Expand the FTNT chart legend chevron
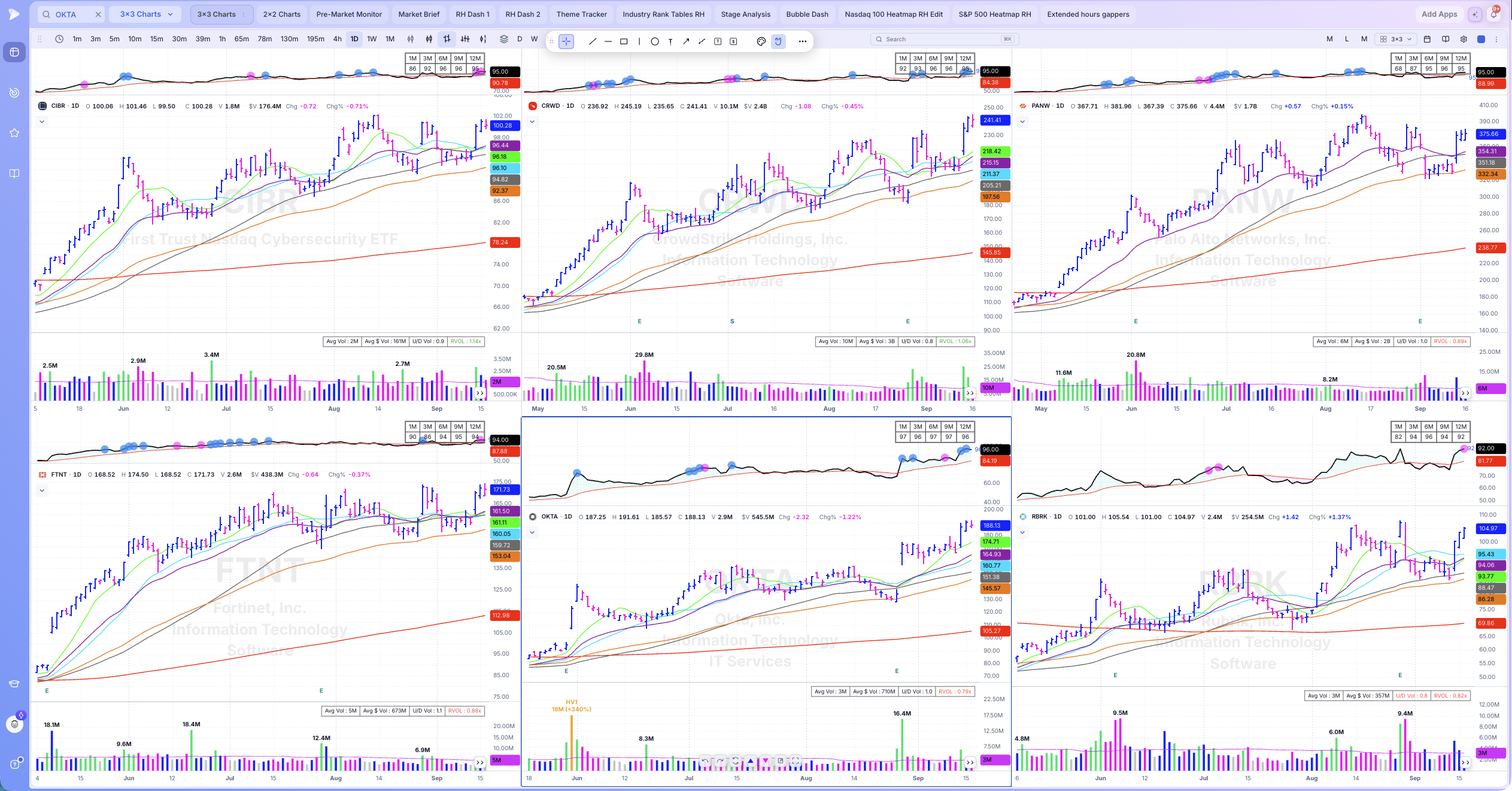1512x791 pixels. pyautogui.click(x=42, y=490)
